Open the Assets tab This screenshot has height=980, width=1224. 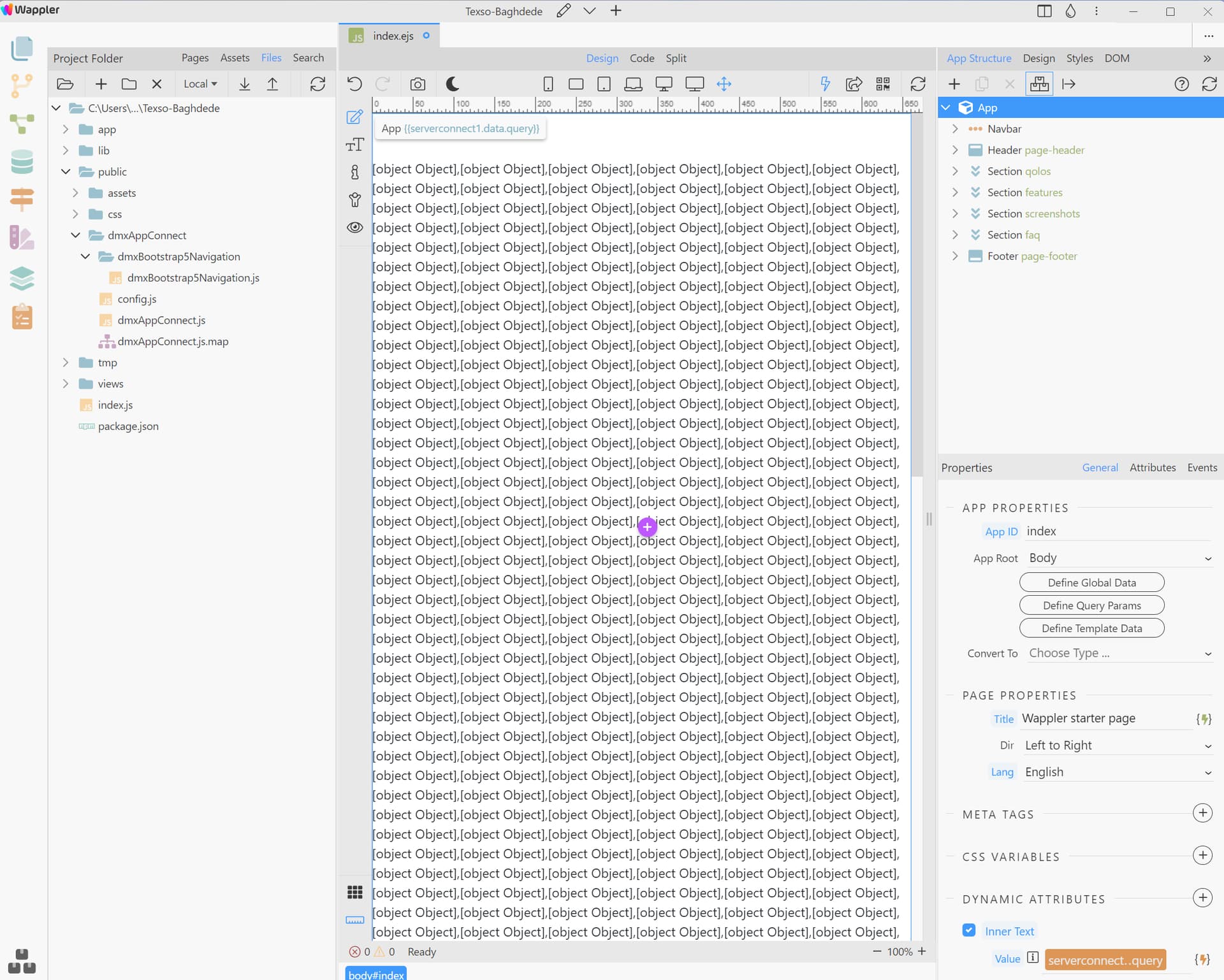coord(235,57)
